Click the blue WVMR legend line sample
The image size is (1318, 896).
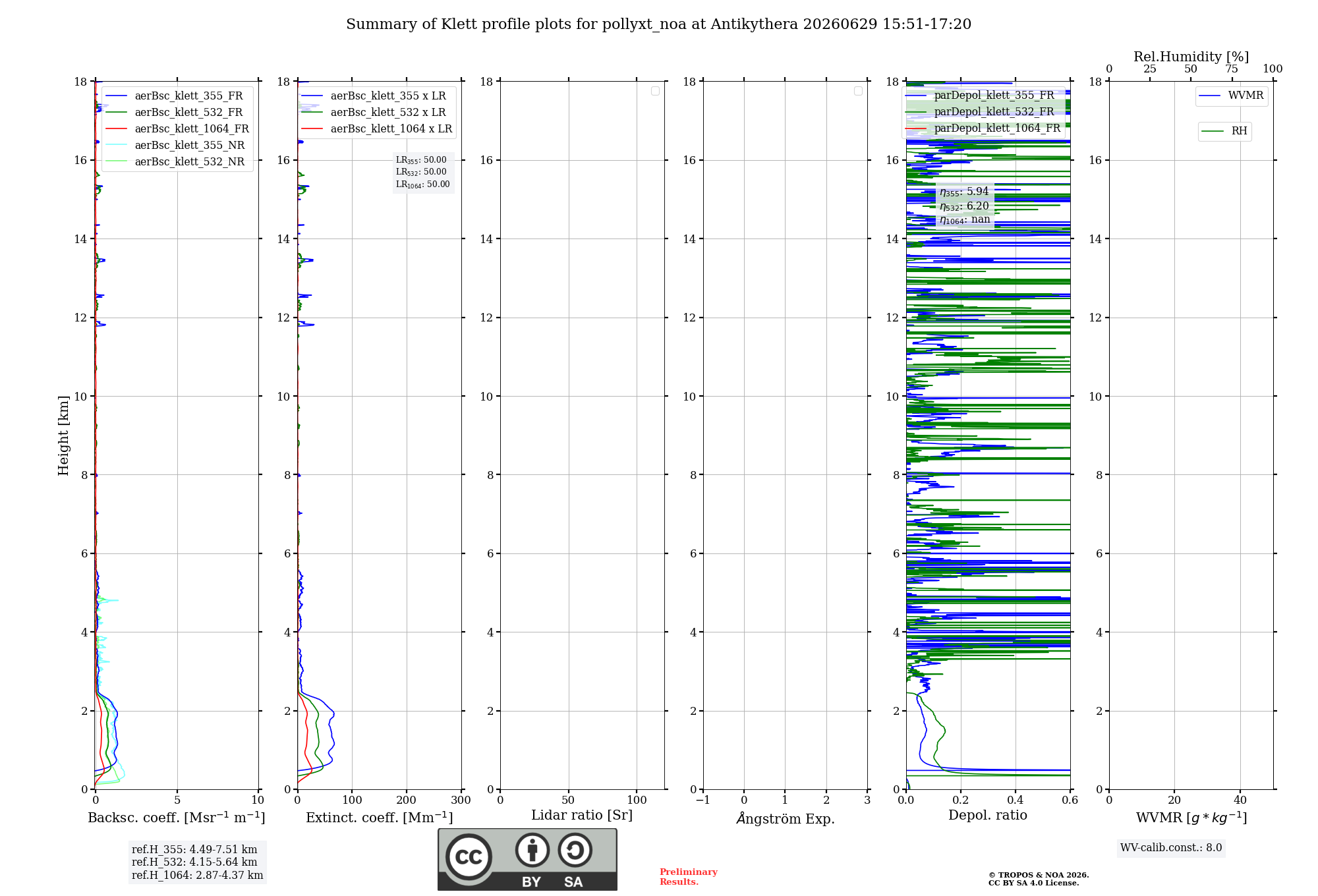[1210, 96]
